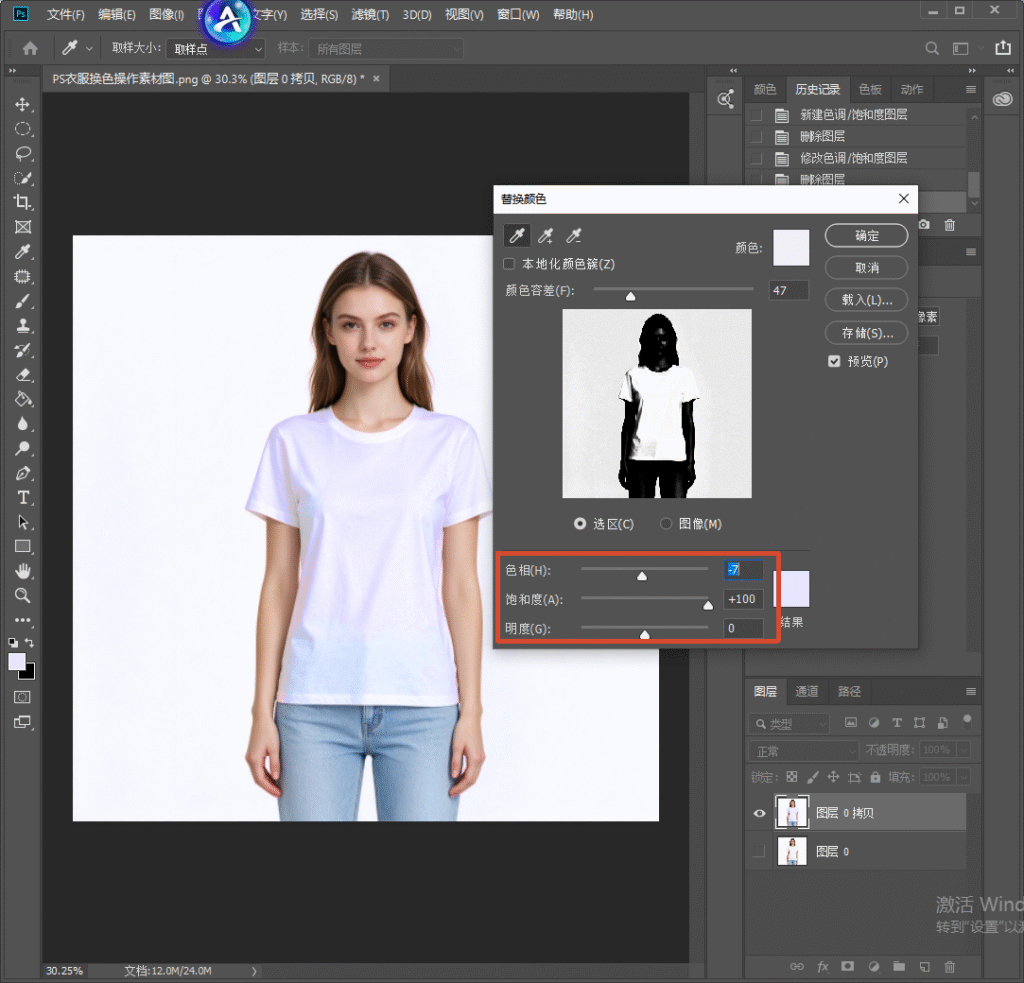
Task: Hide the 图层 0 拷贝 layer
Action: [759, 813]
